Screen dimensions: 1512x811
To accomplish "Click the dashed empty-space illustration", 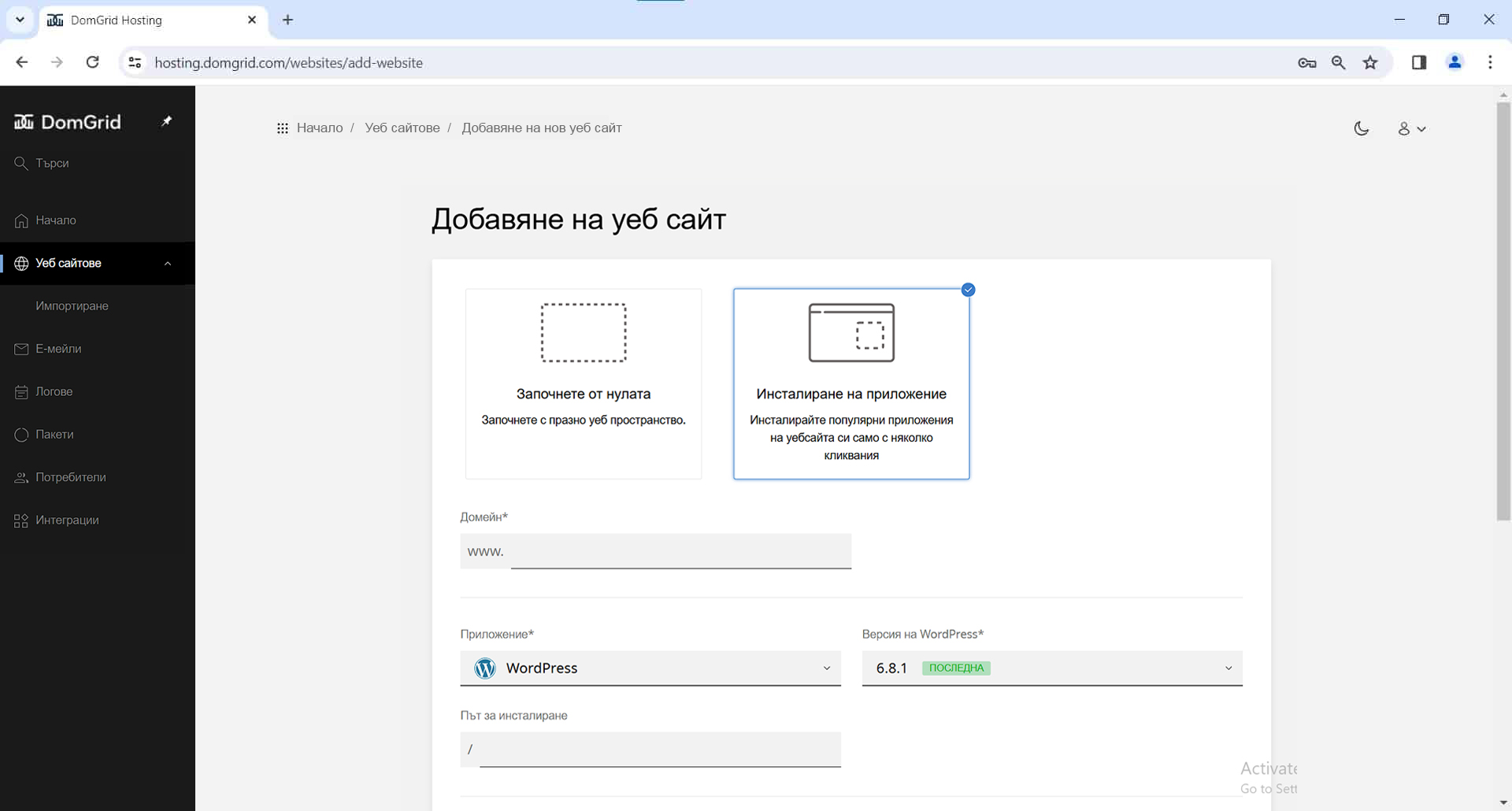I will 584,333.
